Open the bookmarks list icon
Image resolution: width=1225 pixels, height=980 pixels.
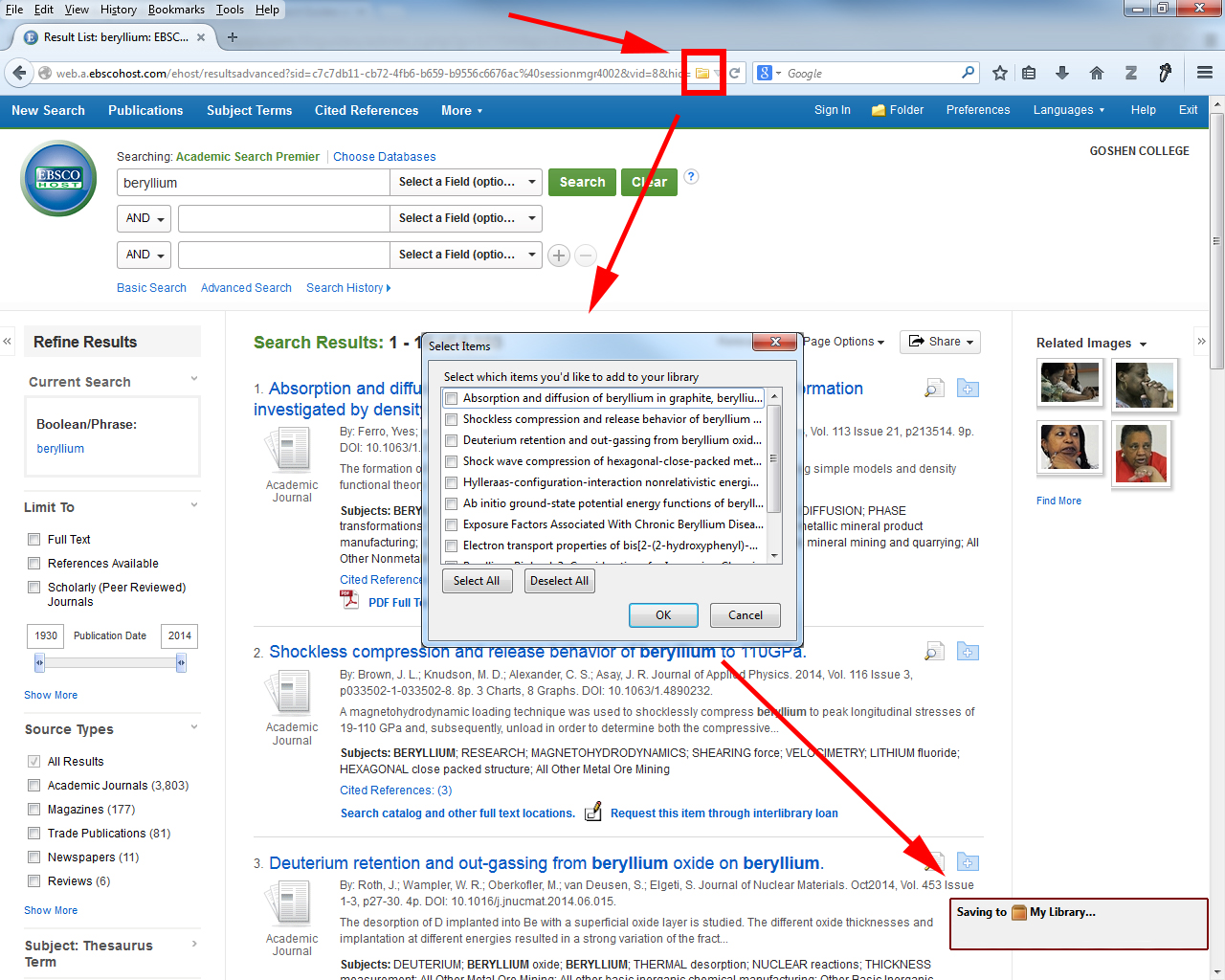(1029, 73)
